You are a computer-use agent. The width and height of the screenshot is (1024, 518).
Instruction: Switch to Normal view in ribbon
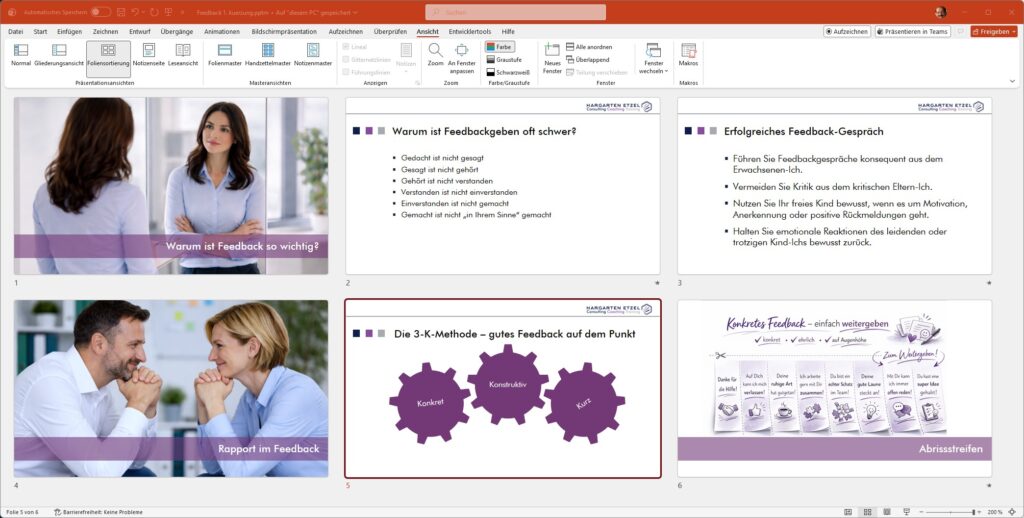(21, 54)
